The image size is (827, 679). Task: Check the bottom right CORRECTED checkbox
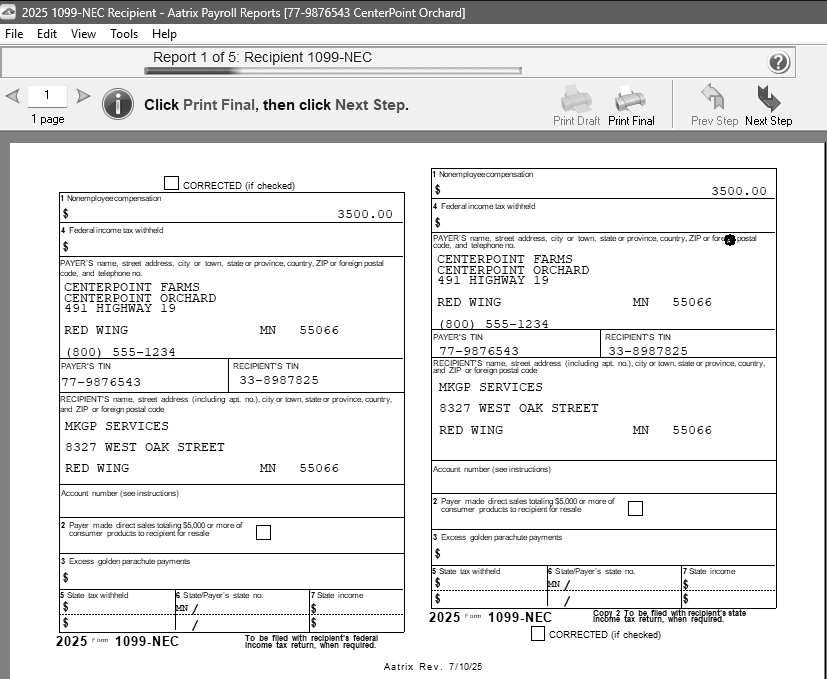[538, 633]
